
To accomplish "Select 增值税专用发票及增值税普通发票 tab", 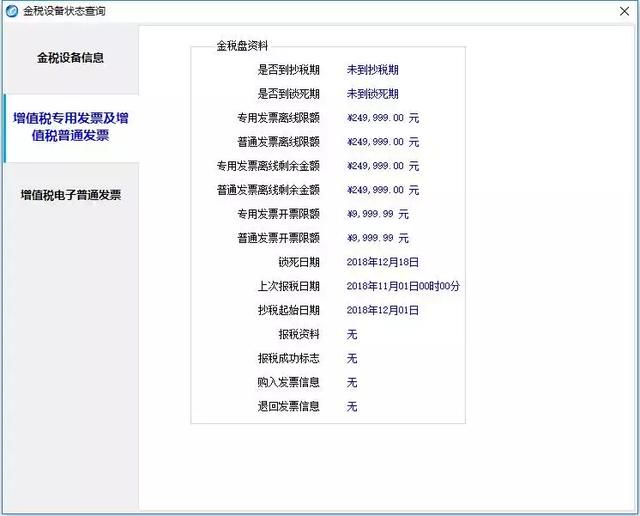I will (71, 127).
